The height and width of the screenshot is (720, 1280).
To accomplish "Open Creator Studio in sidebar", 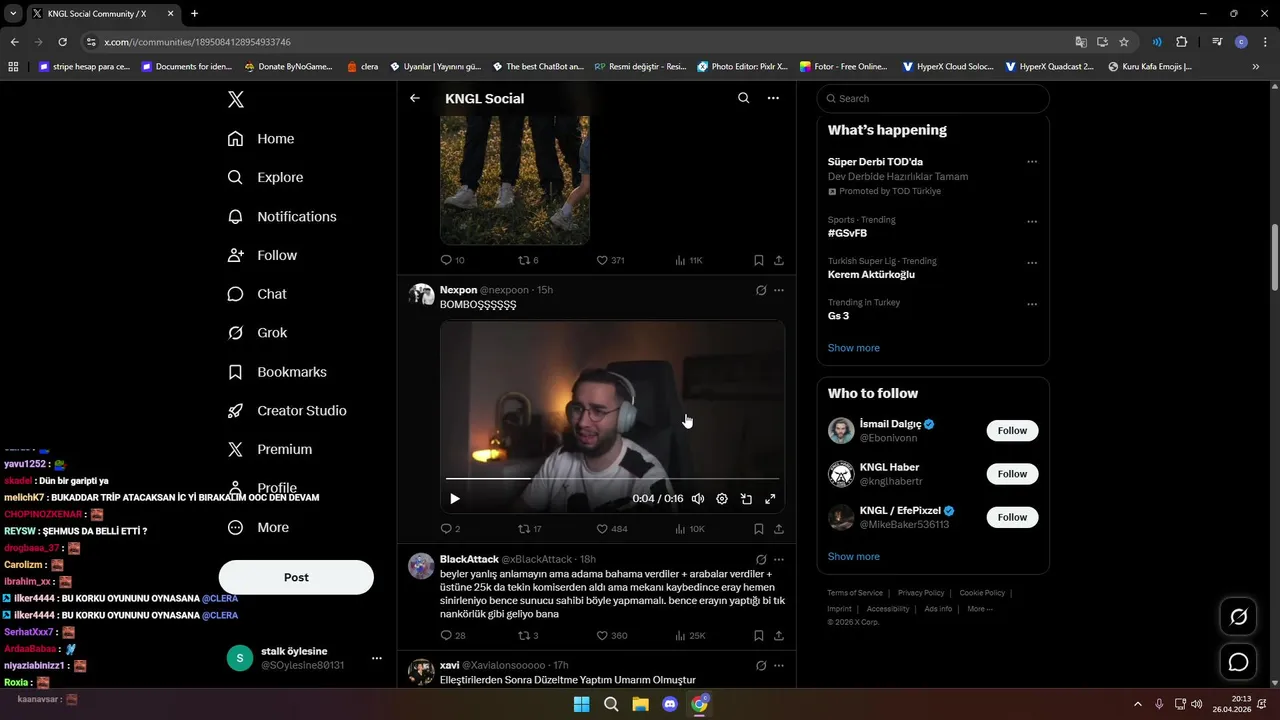I will click(287, 411).
